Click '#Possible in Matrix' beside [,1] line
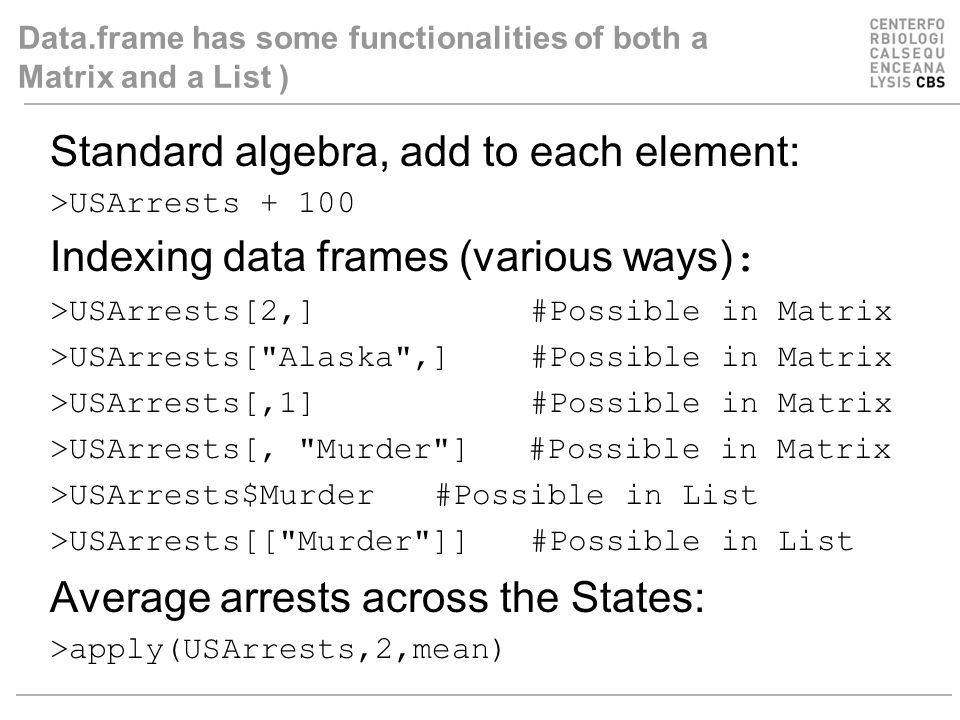 click(x=711, y=403)
